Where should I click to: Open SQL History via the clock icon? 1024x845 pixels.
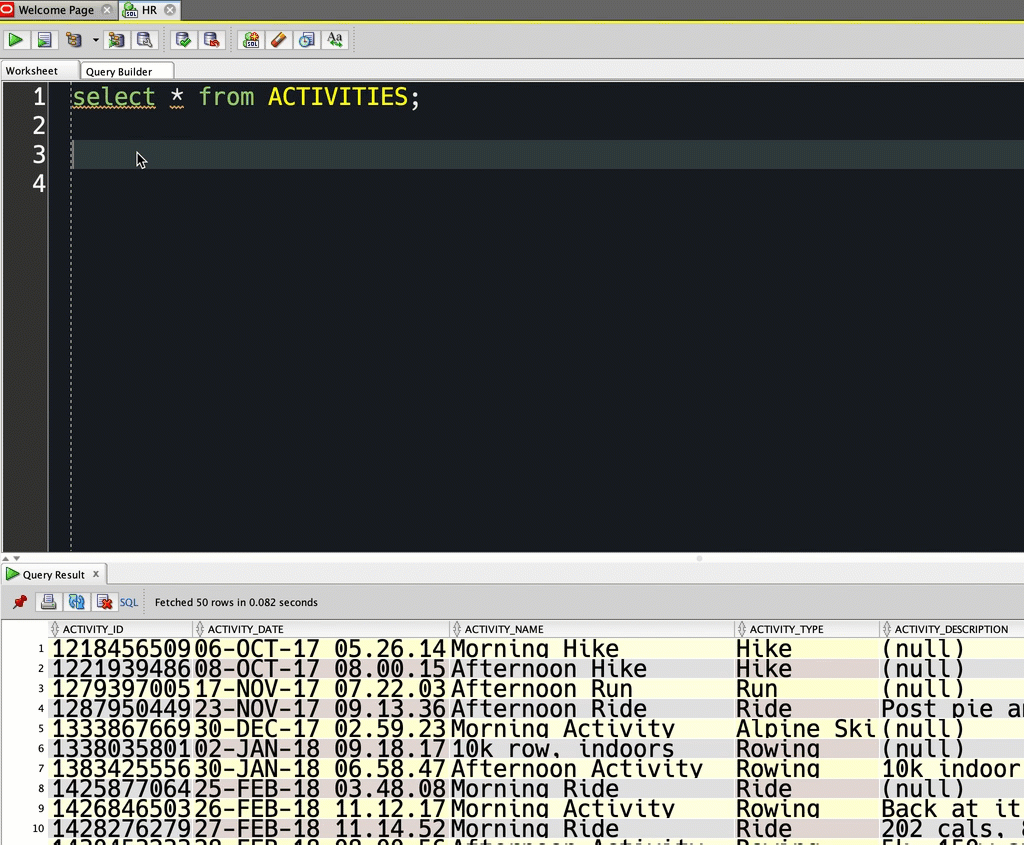click(x=306, y=40)
